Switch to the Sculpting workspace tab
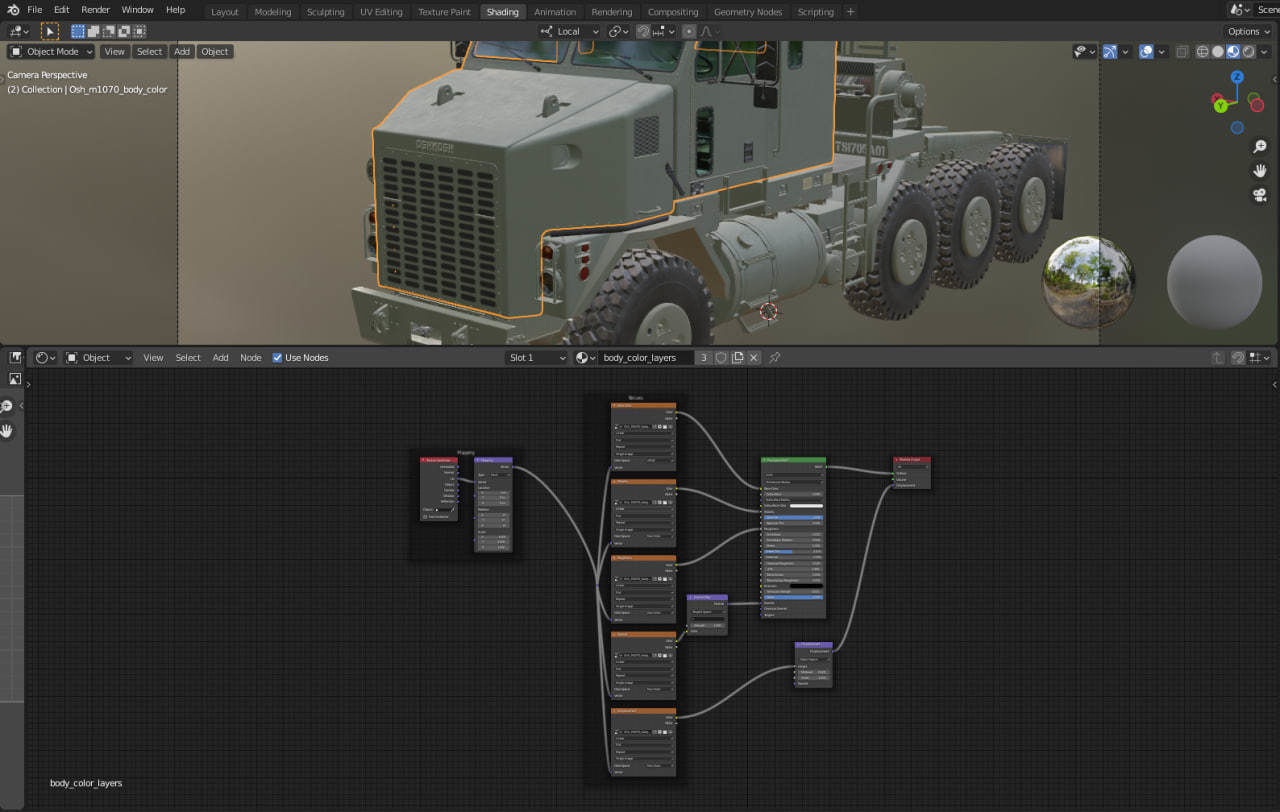The height and width of the screenshot is (812, 1280). pyautogui.click(x=325, y=12)
